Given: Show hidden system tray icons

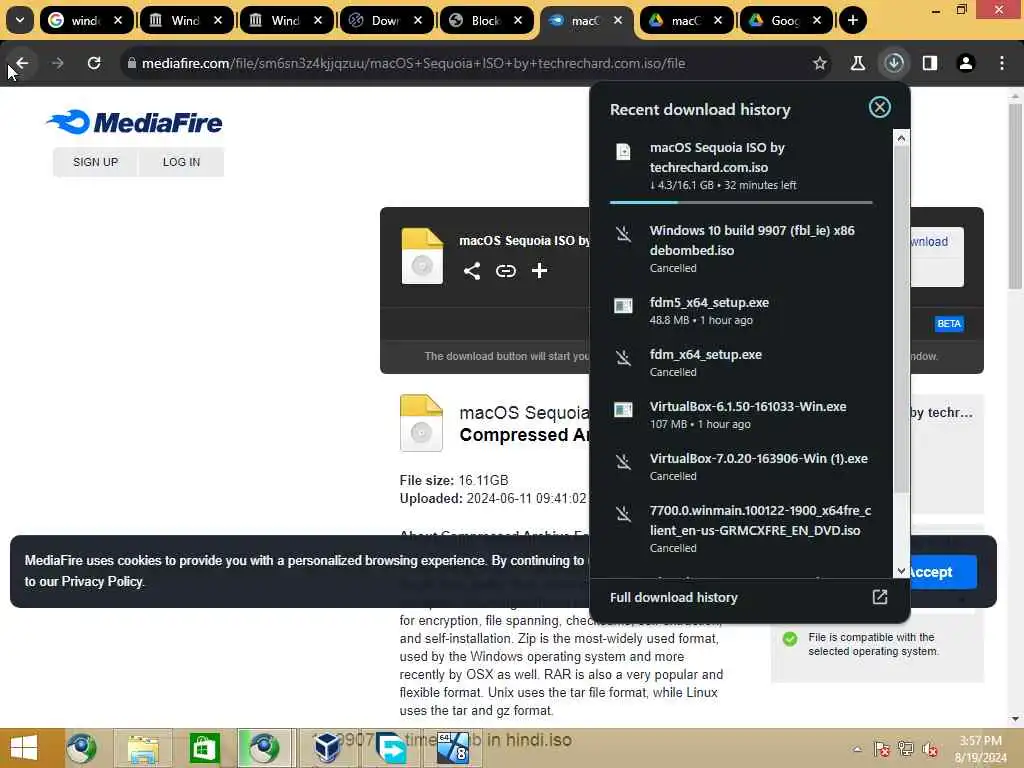Looking at the screenshot, I should (857, 749).
